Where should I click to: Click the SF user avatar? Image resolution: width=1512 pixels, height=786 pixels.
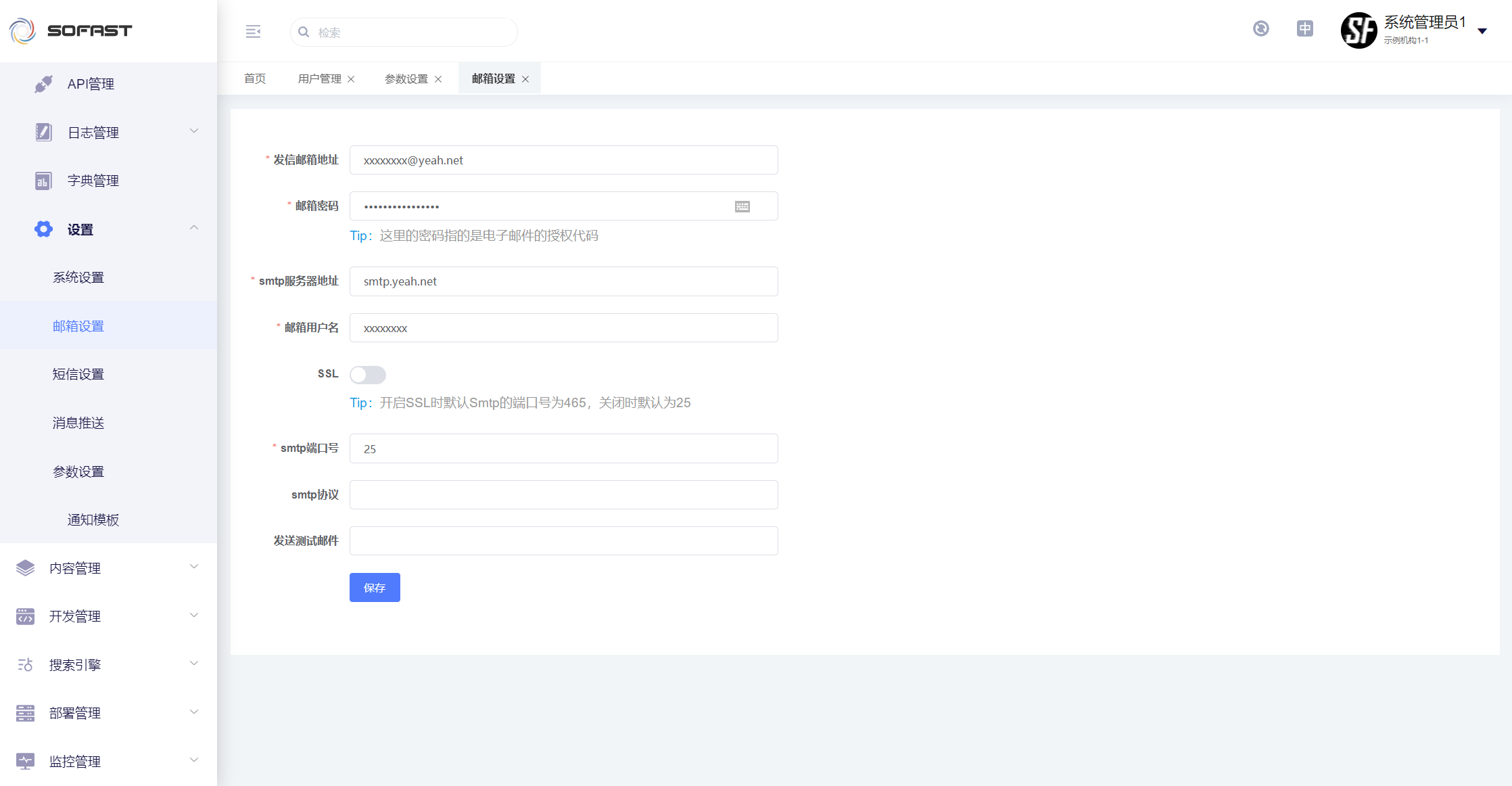(x=1358, y=30)
